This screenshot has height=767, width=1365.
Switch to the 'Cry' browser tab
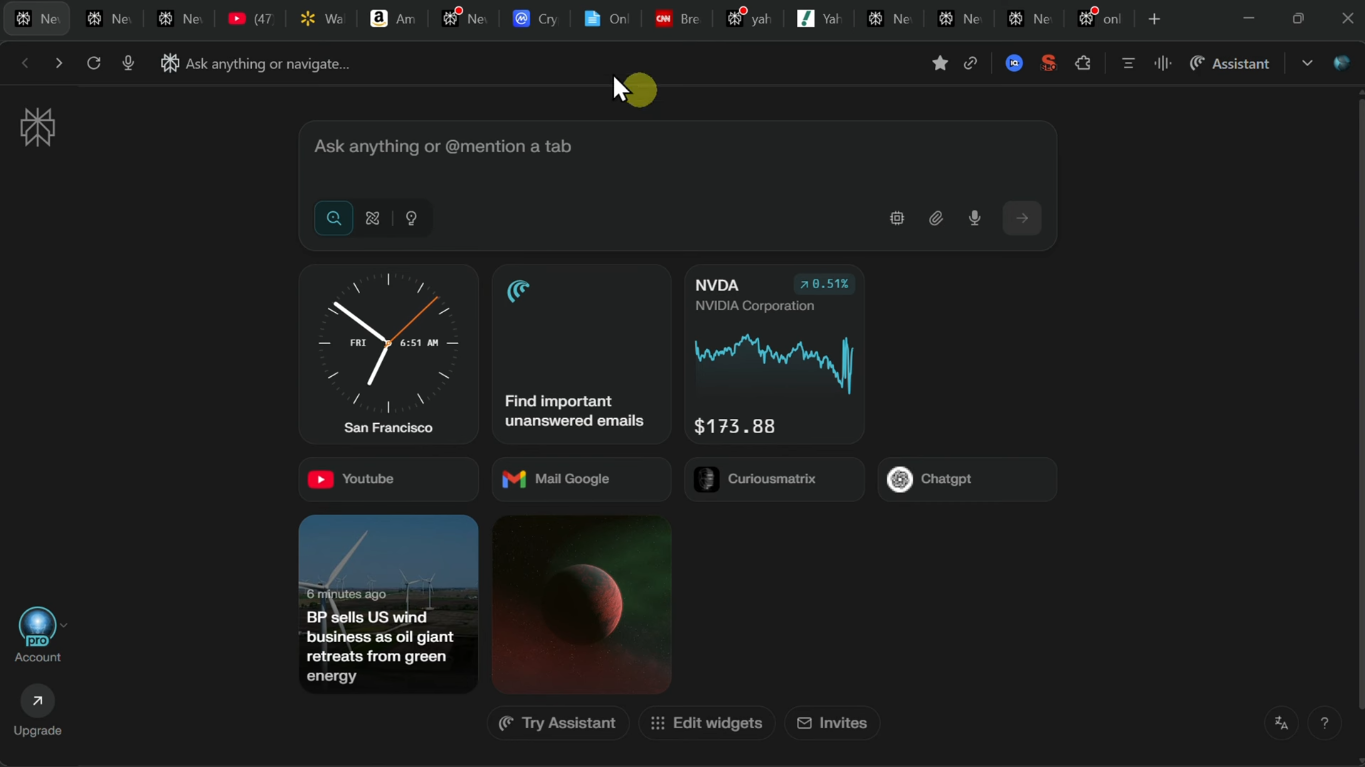pos(534,19)
